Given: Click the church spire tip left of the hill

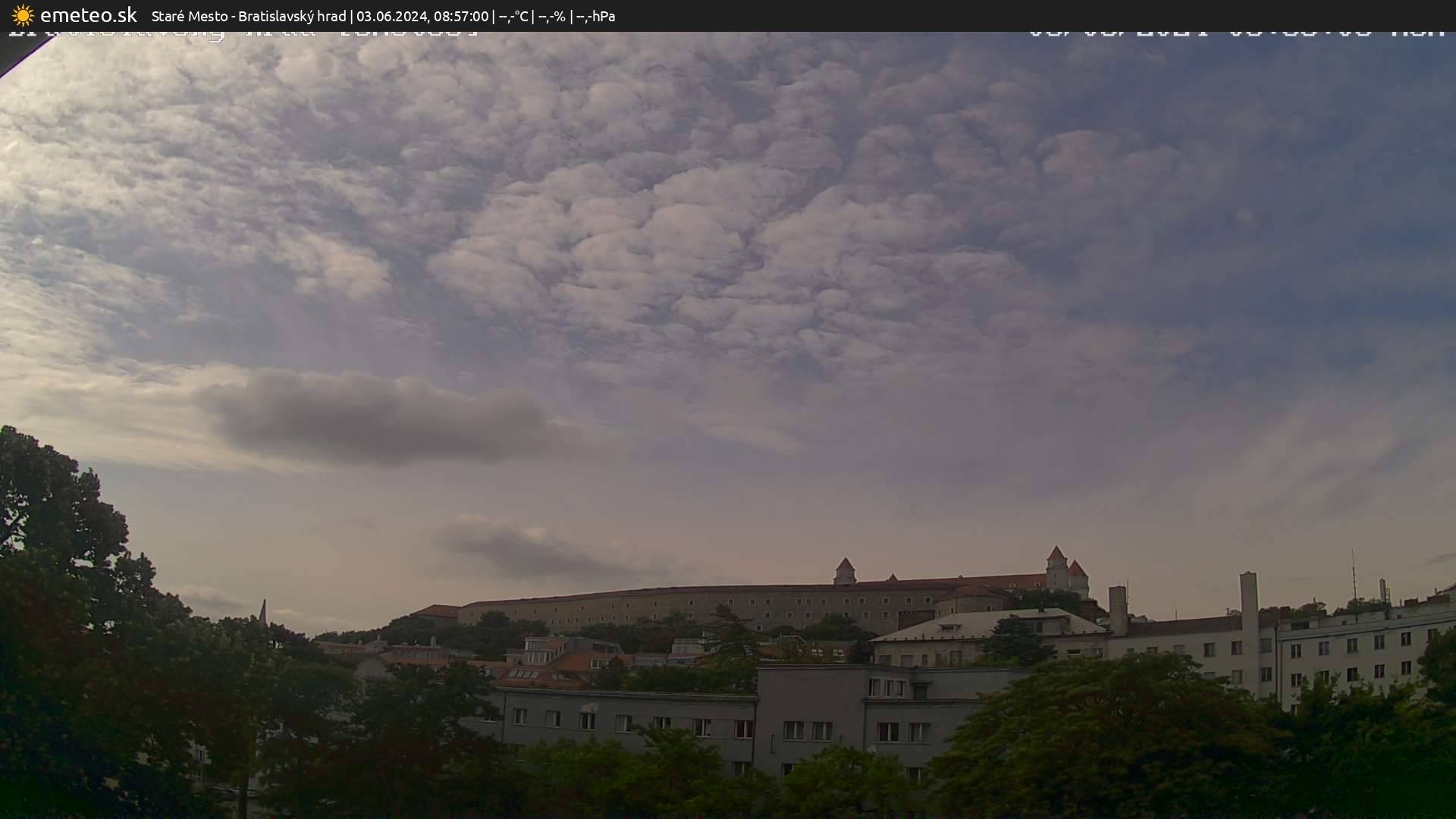Looking at the screenshot, I should point(262,604).
